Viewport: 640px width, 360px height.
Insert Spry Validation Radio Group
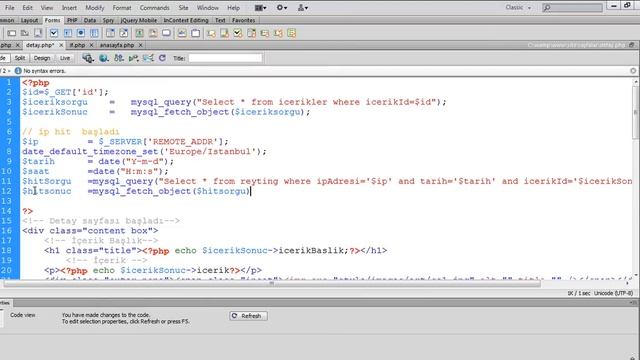pyautogui.click(x=291, y=33)
